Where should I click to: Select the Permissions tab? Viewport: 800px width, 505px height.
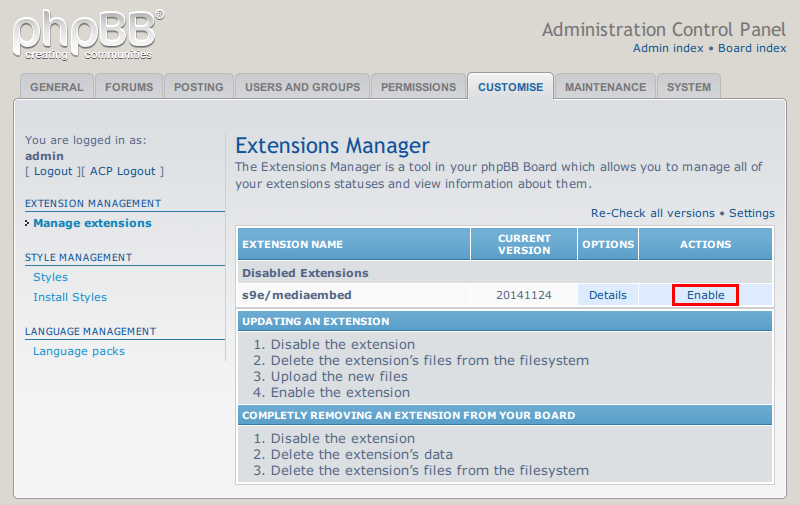point(418,87)
